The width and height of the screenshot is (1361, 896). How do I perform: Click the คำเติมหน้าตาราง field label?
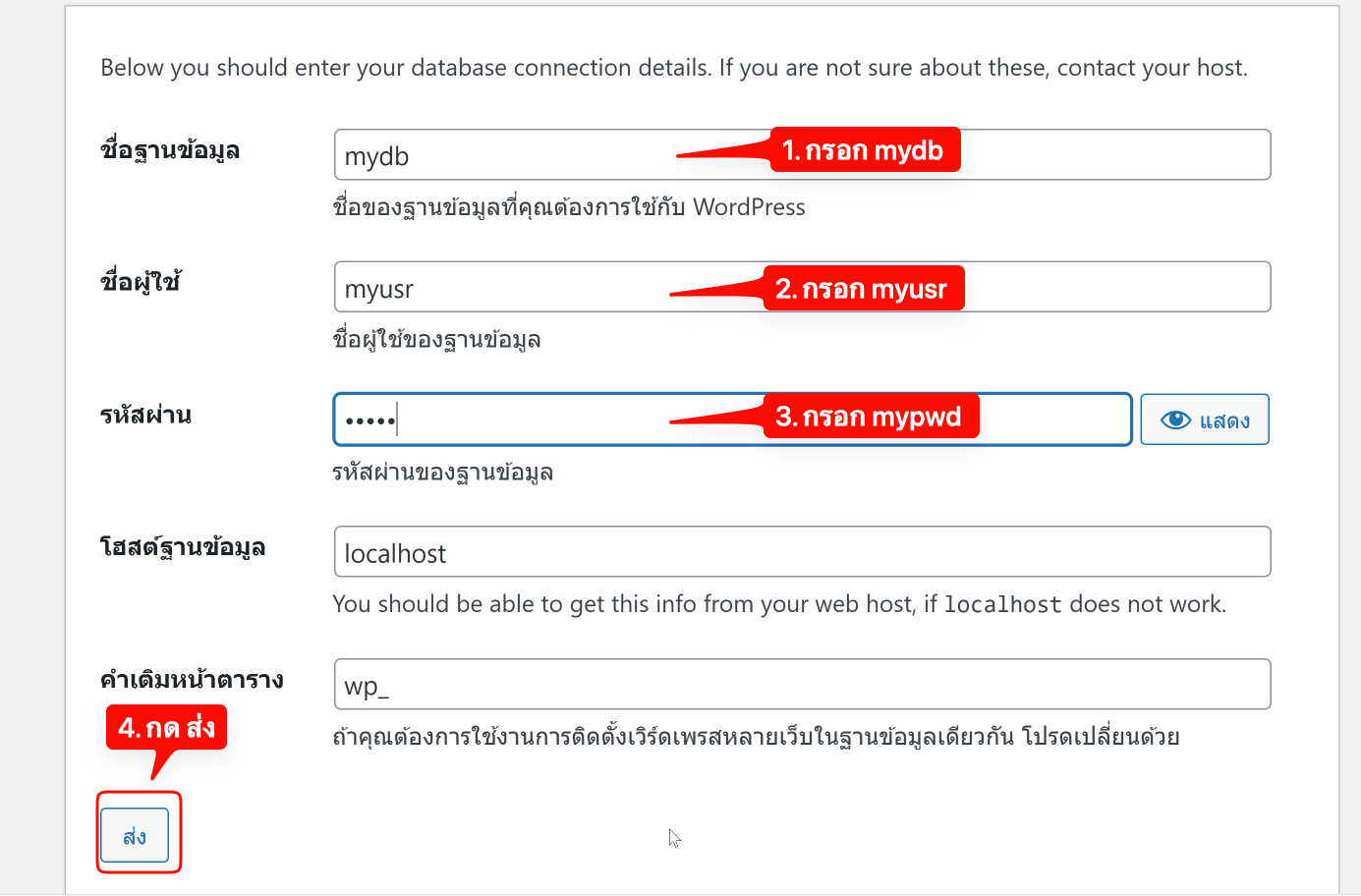pos(192,680)
